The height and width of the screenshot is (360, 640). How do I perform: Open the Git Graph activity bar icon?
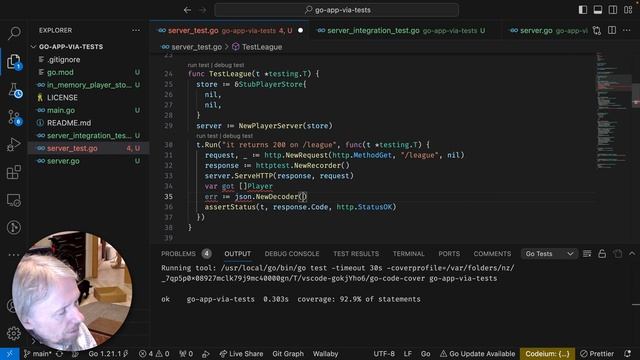[14, 227]
